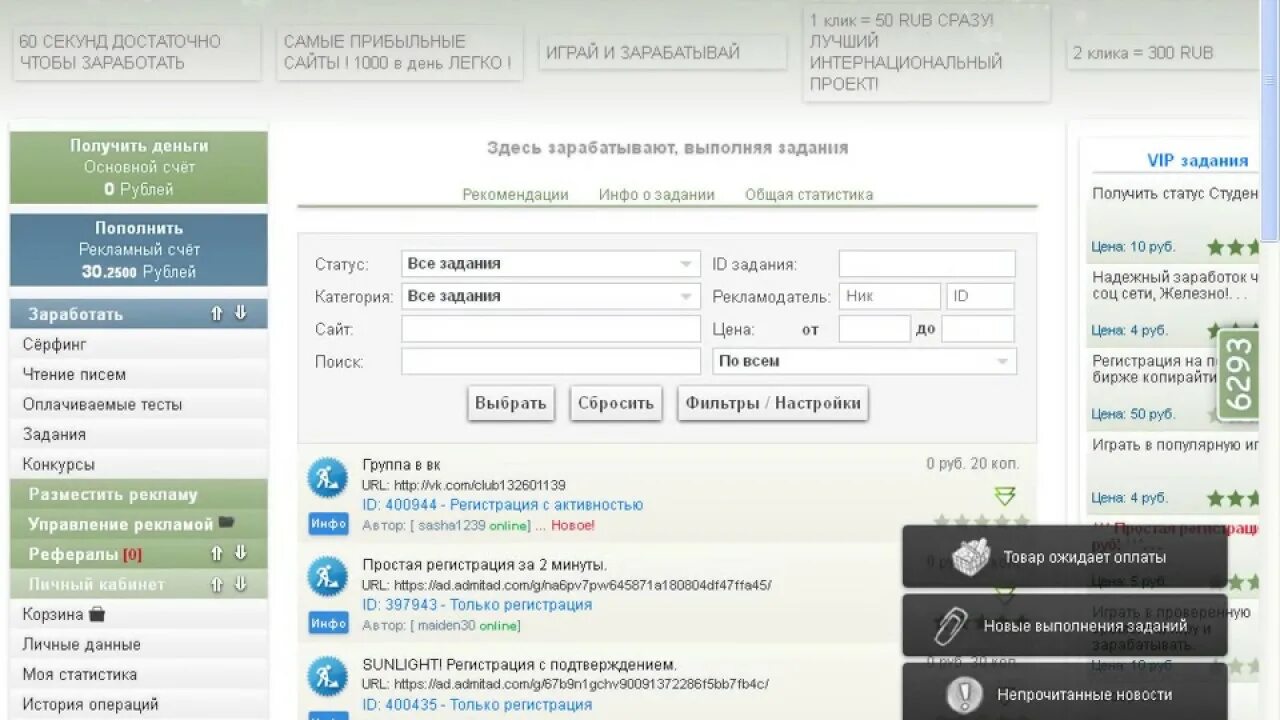Click ad banner 2 клика = 300 RUB

[1163, 53]
